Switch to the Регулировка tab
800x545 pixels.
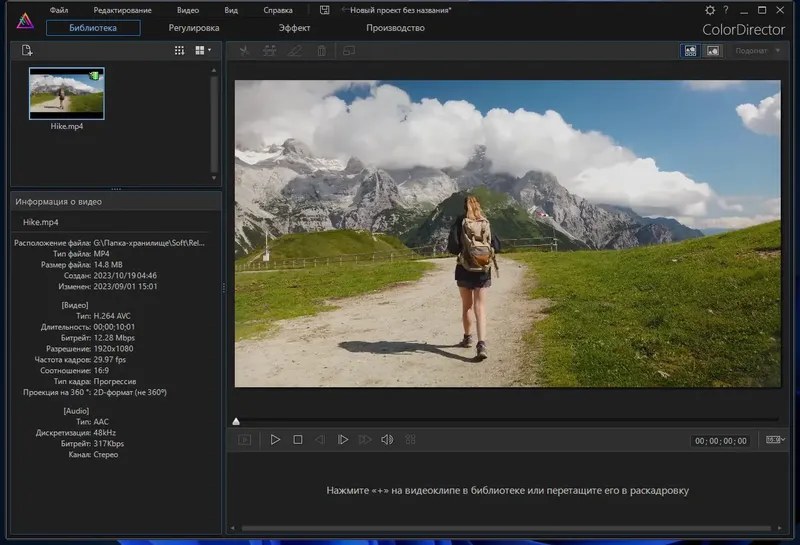[x=194, y=28]
